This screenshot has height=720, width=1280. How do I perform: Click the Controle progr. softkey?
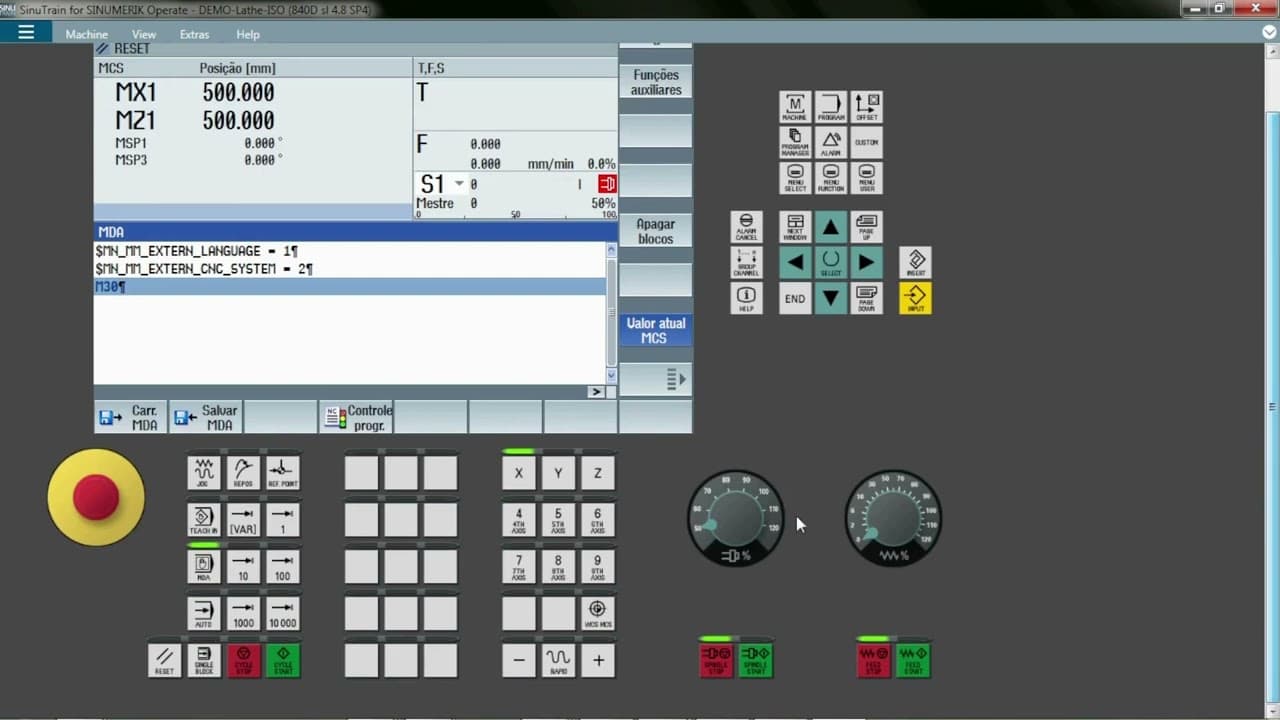point(356,417)
